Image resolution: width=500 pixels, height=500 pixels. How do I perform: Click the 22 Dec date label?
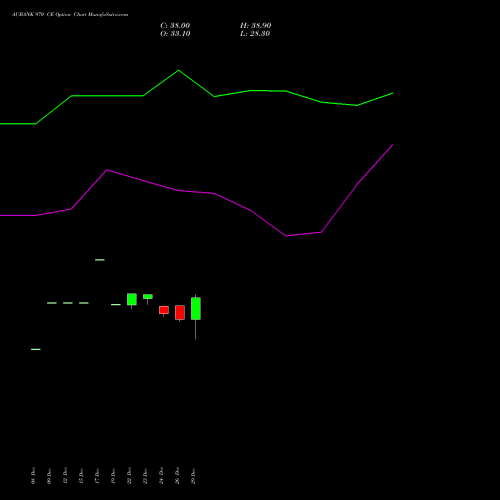click(129, 476)
